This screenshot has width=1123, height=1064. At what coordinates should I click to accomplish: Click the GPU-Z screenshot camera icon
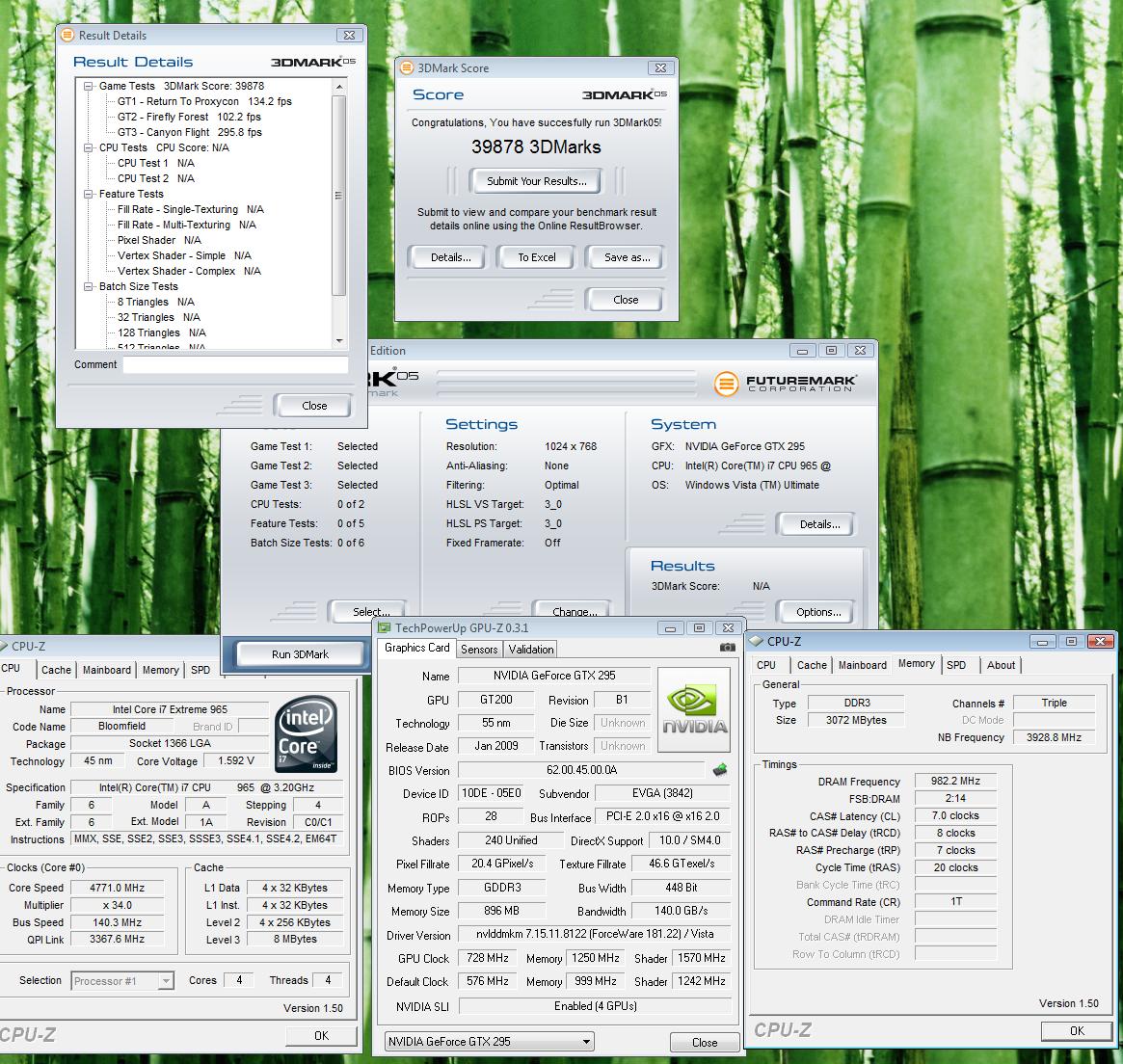[x=727, y=648]
